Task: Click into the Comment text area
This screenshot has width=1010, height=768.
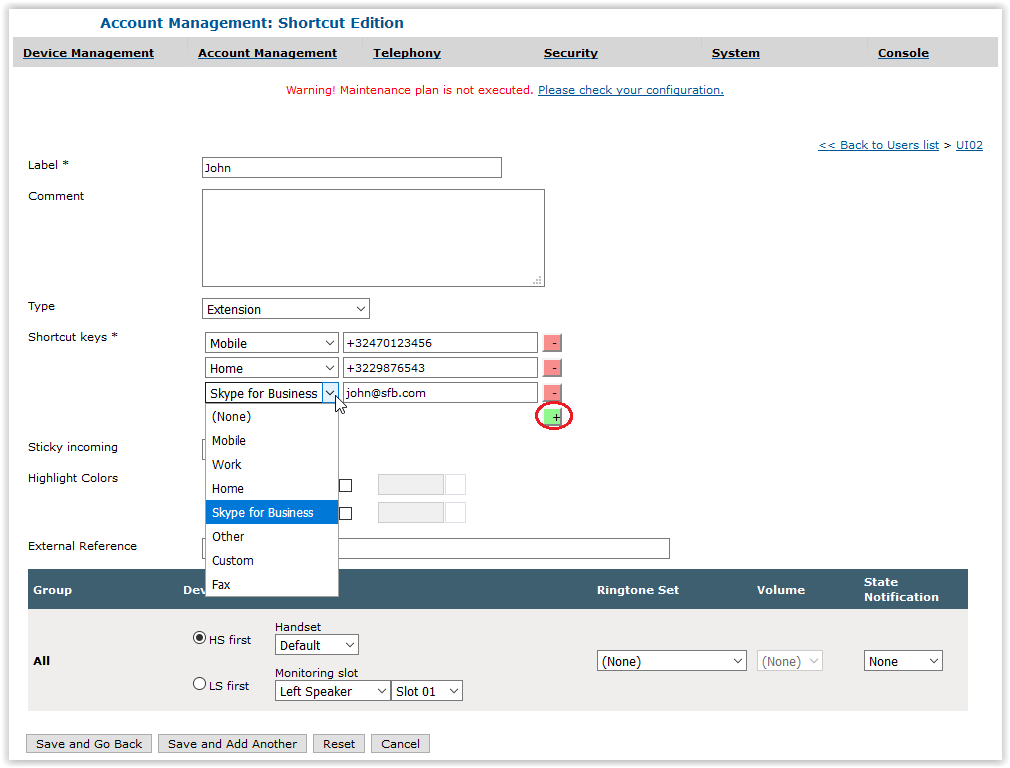Action: click(x=373, y=238)
